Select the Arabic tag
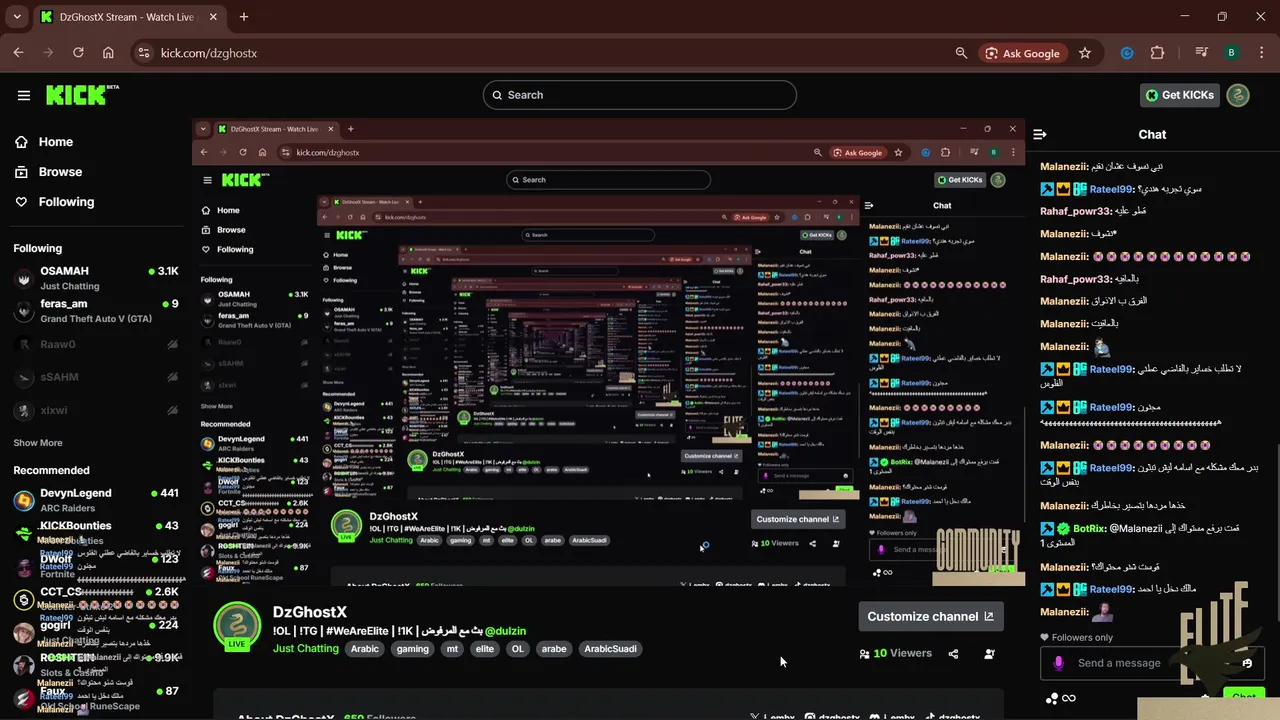 (x=365, y=649)
